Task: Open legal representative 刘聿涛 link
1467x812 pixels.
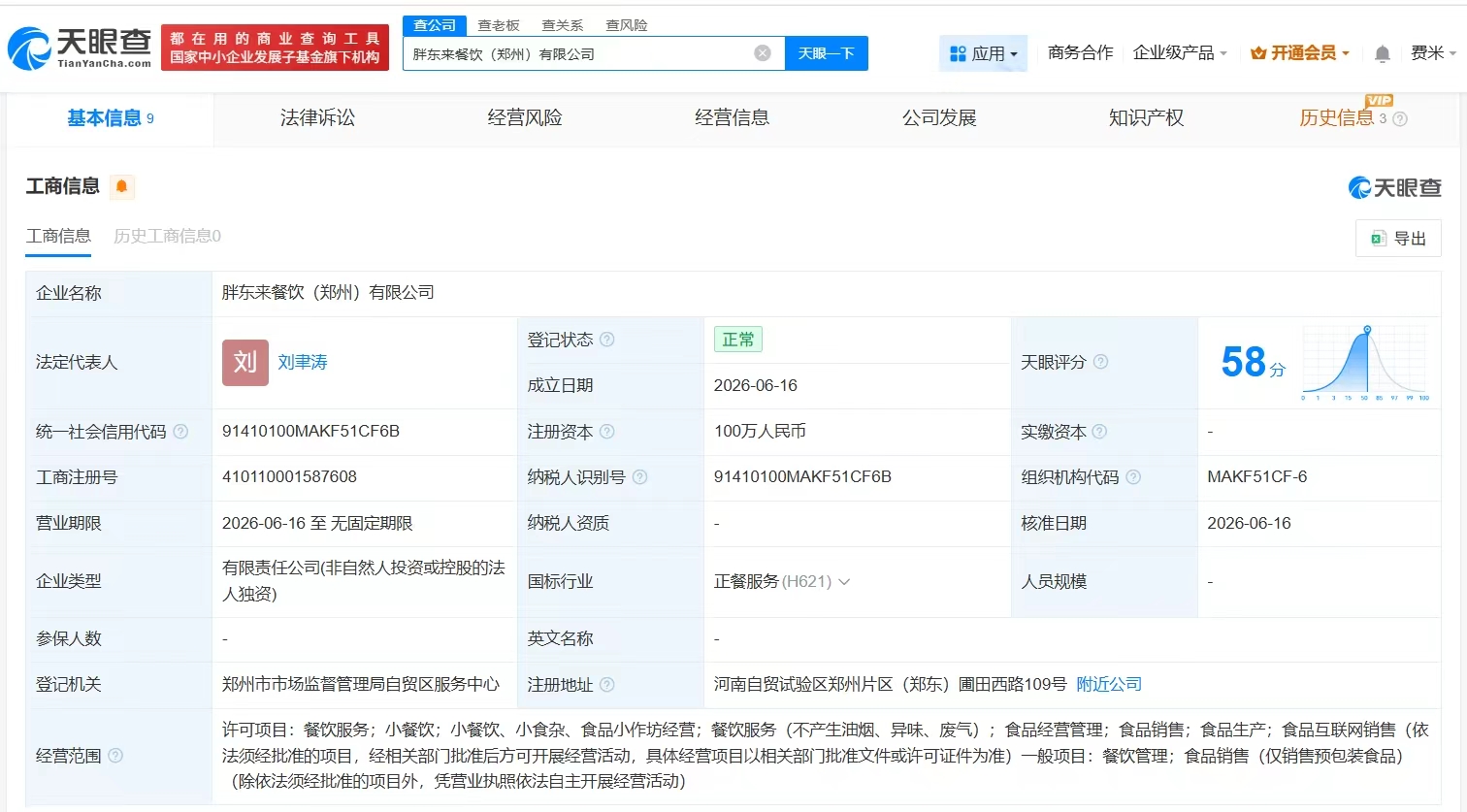Action: point(303,363)
